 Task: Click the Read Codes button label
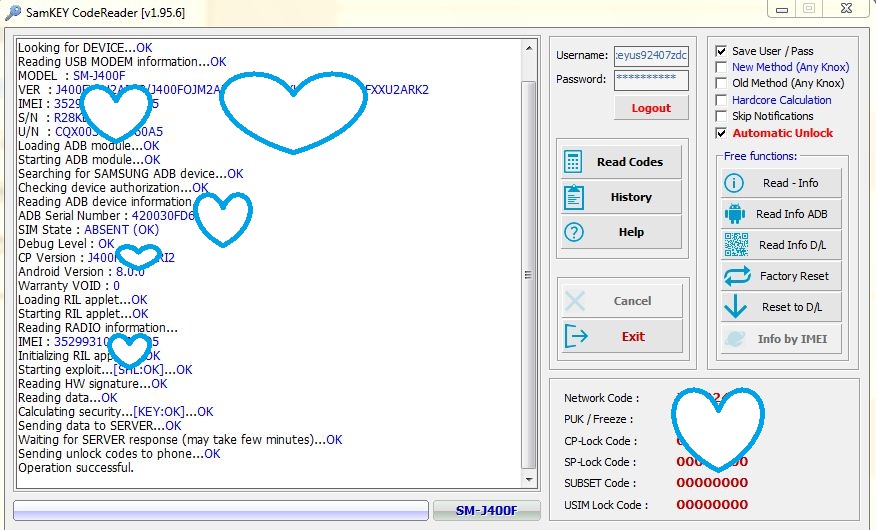point(630,162)
